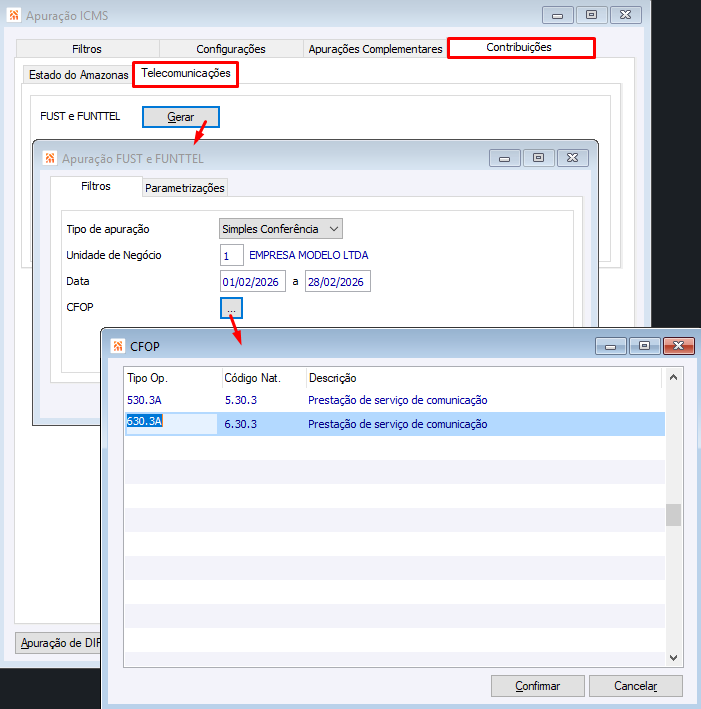This screenshot has width=701, height=709.
Task: Click description in the 5.30.3 row
Action: [398, 400]
